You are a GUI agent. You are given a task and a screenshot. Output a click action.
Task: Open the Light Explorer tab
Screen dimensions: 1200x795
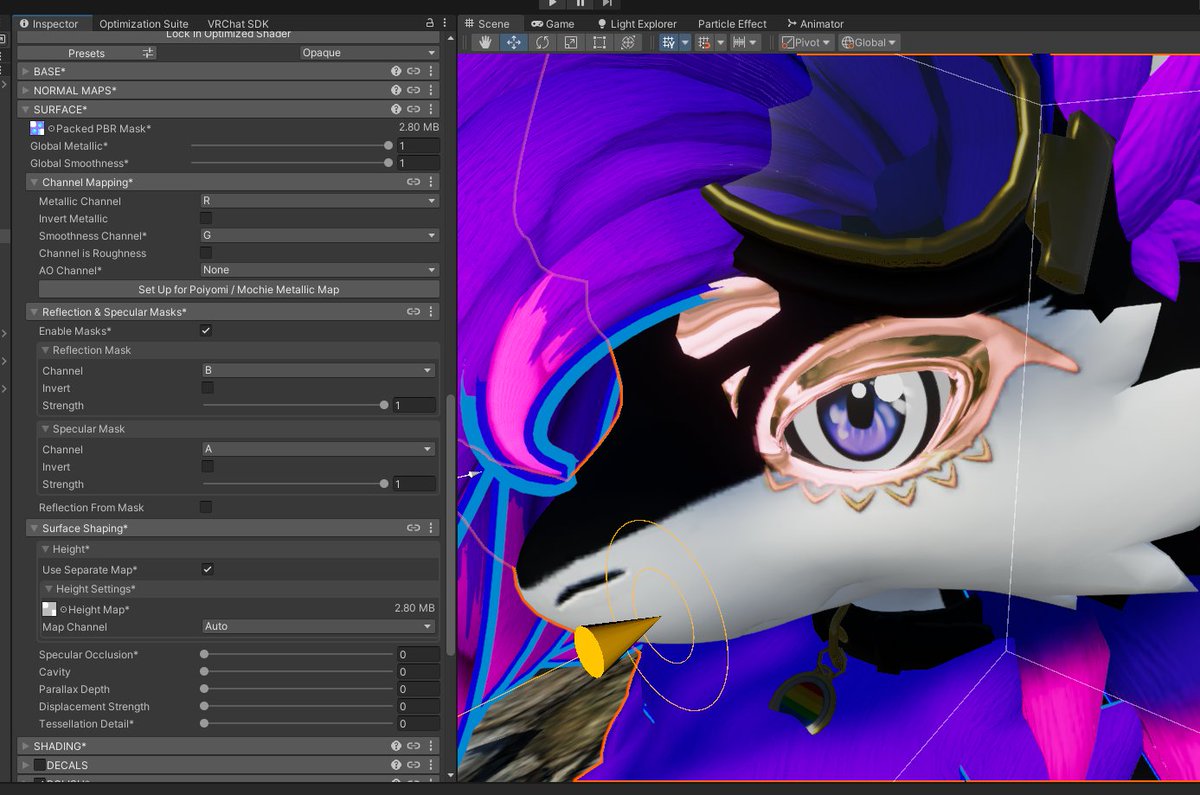tap(637, 24)
